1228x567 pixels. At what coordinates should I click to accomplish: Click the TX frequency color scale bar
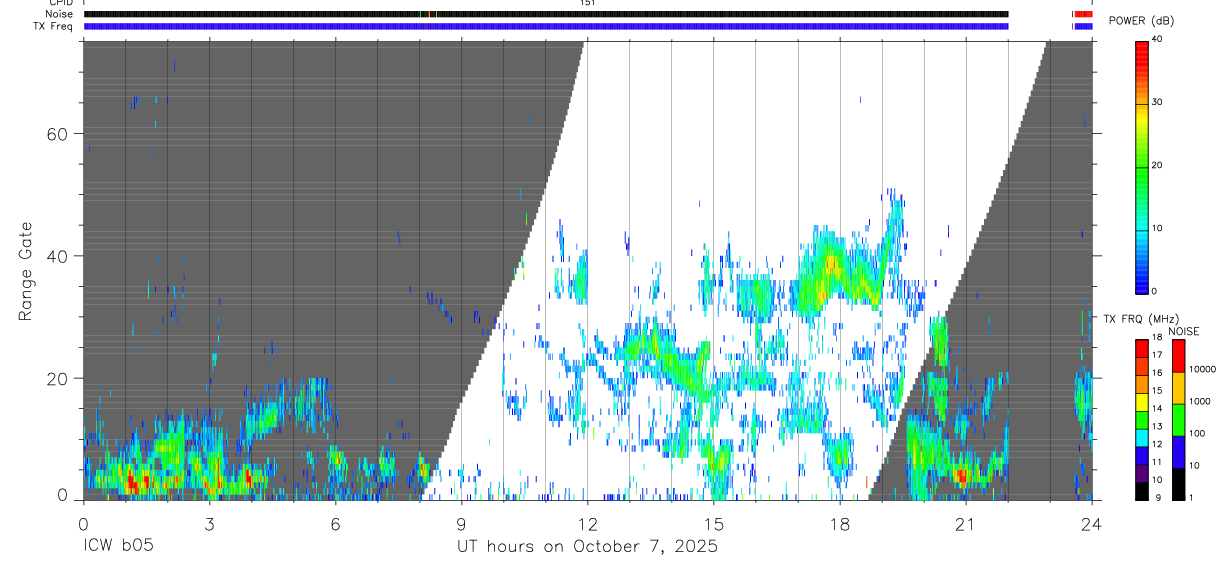click(1141, 419)
